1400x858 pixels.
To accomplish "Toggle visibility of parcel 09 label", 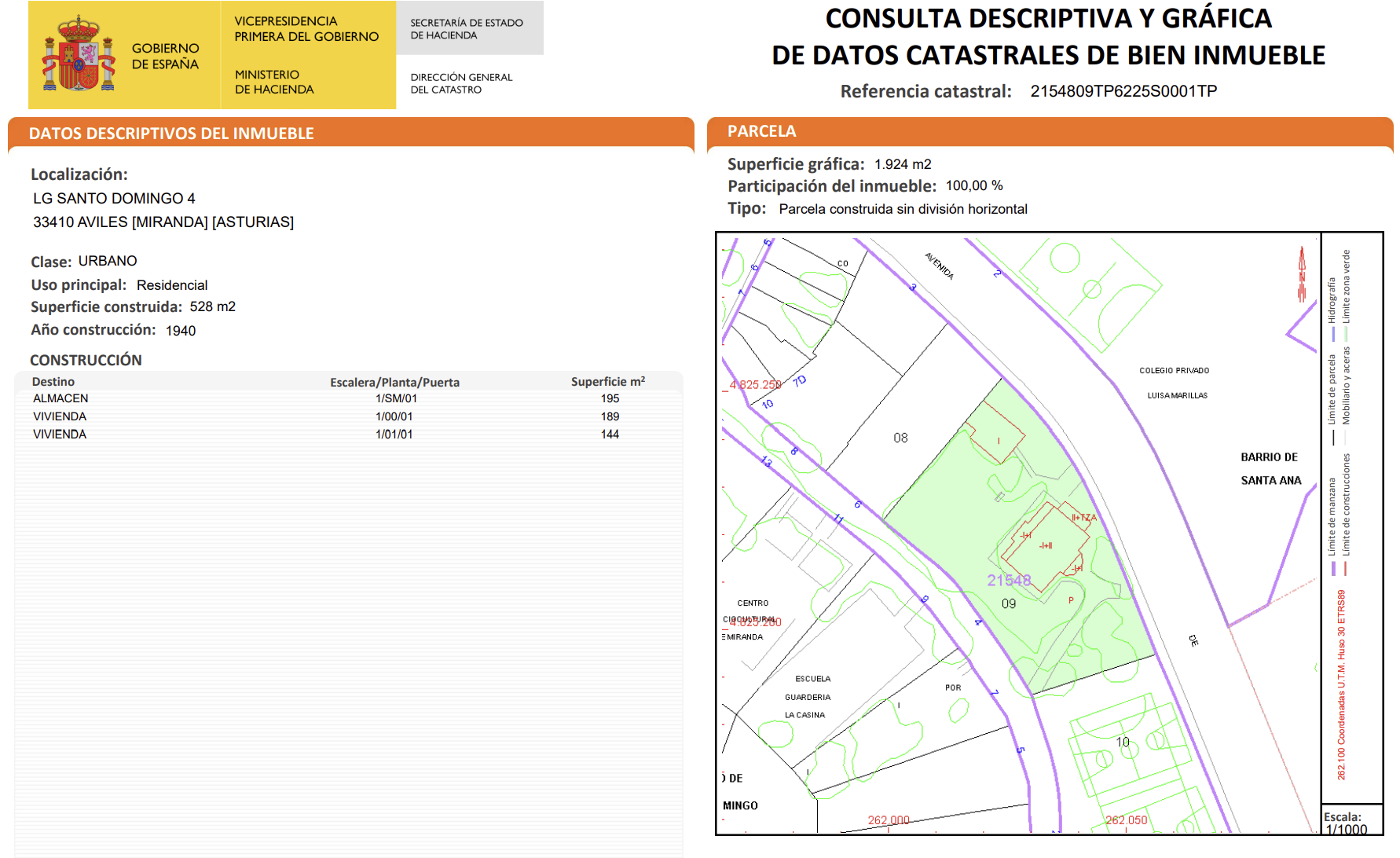I will pos(1010,603).
